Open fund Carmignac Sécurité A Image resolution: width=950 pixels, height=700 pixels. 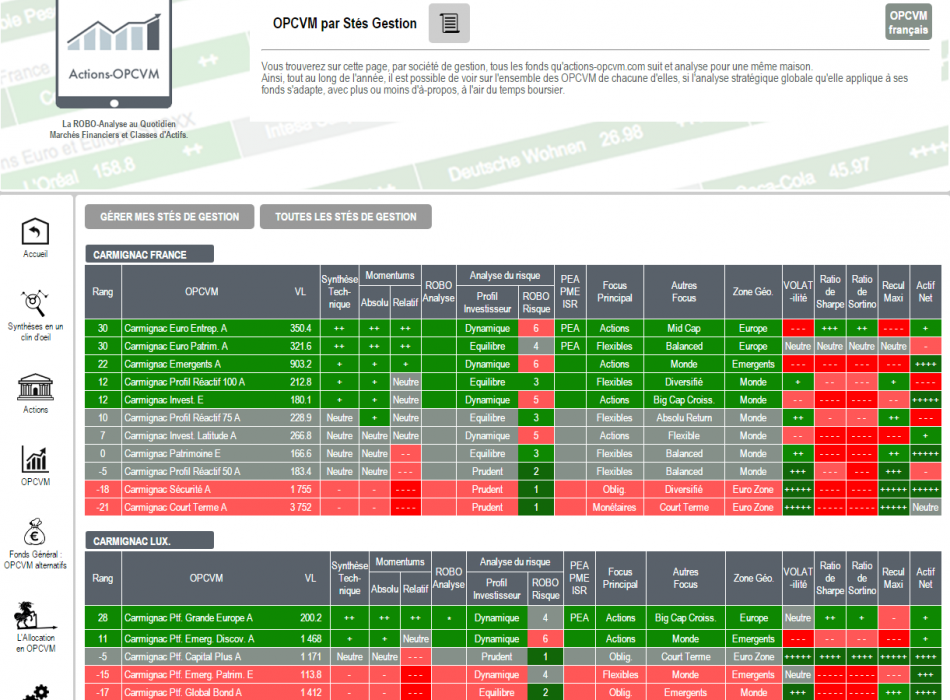(x=168, y=489)
